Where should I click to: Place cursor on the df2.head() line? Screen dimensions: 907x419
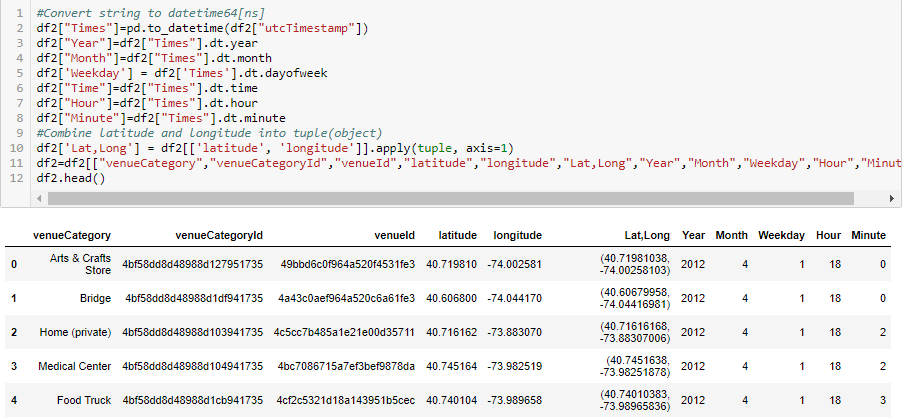click(x=71, y=178)
